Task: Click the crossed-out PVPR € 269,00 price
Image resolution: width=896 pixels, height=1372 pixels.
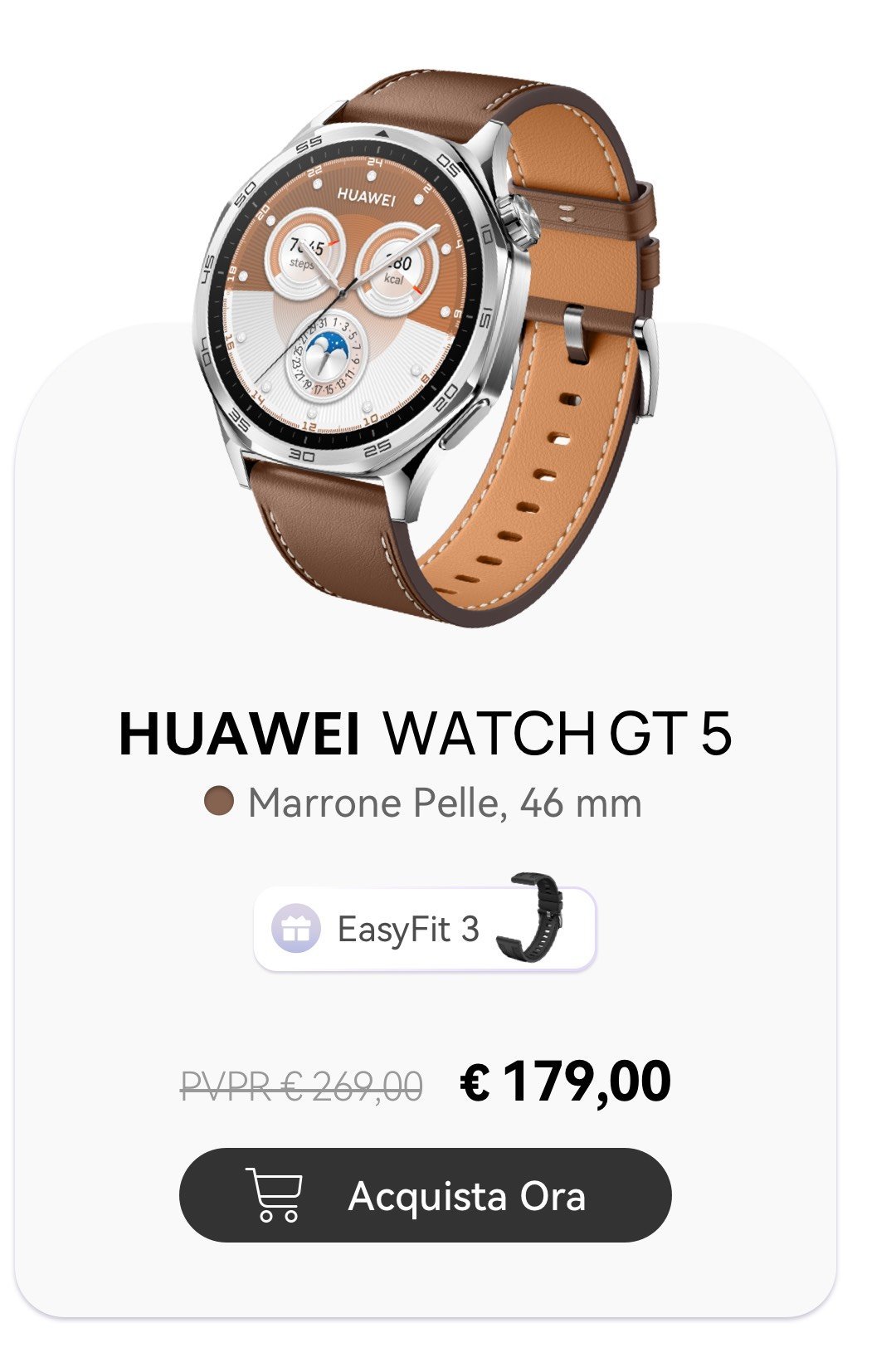Action: coord(302,1086)
